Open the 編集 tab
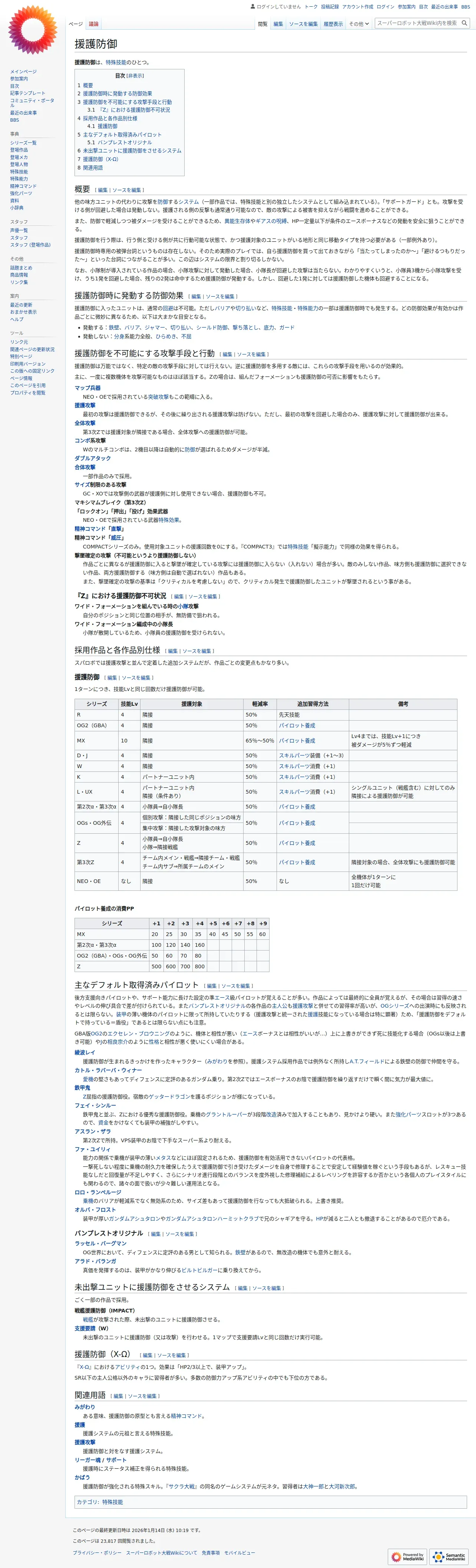 278,24
